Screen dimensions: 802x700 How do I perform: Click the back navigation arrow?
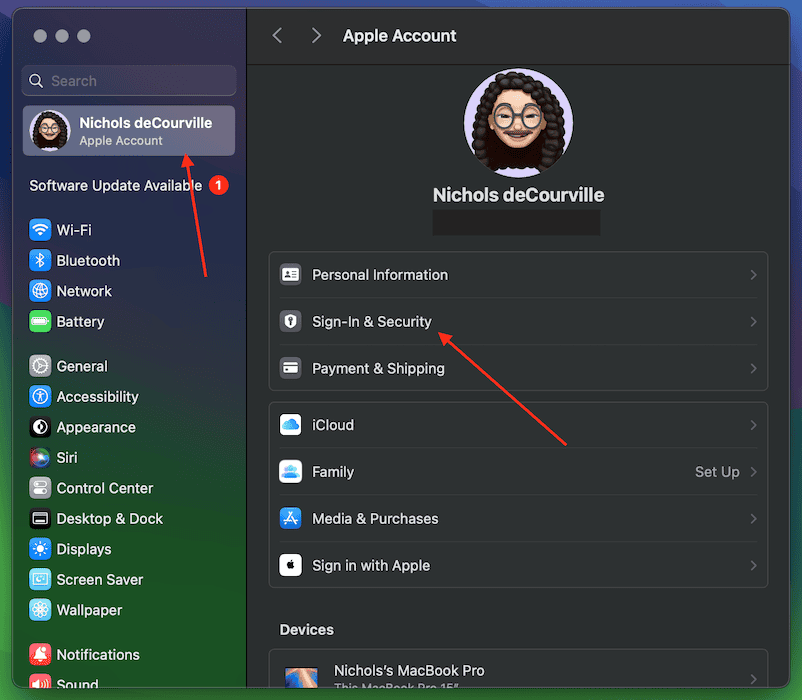pos(278,36)
